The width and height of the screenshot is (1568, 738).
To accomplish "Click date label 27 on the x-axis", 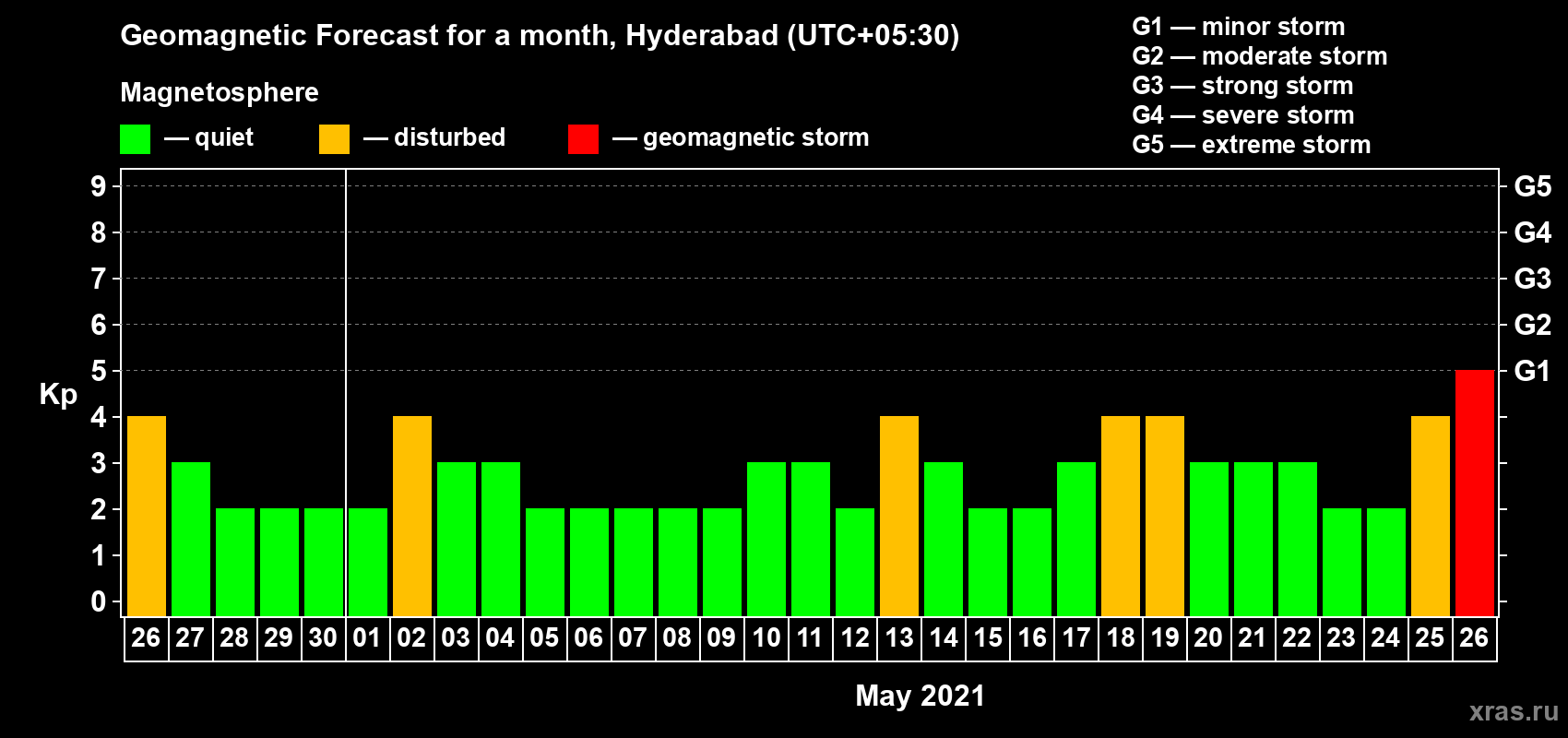I will [190, 638].
